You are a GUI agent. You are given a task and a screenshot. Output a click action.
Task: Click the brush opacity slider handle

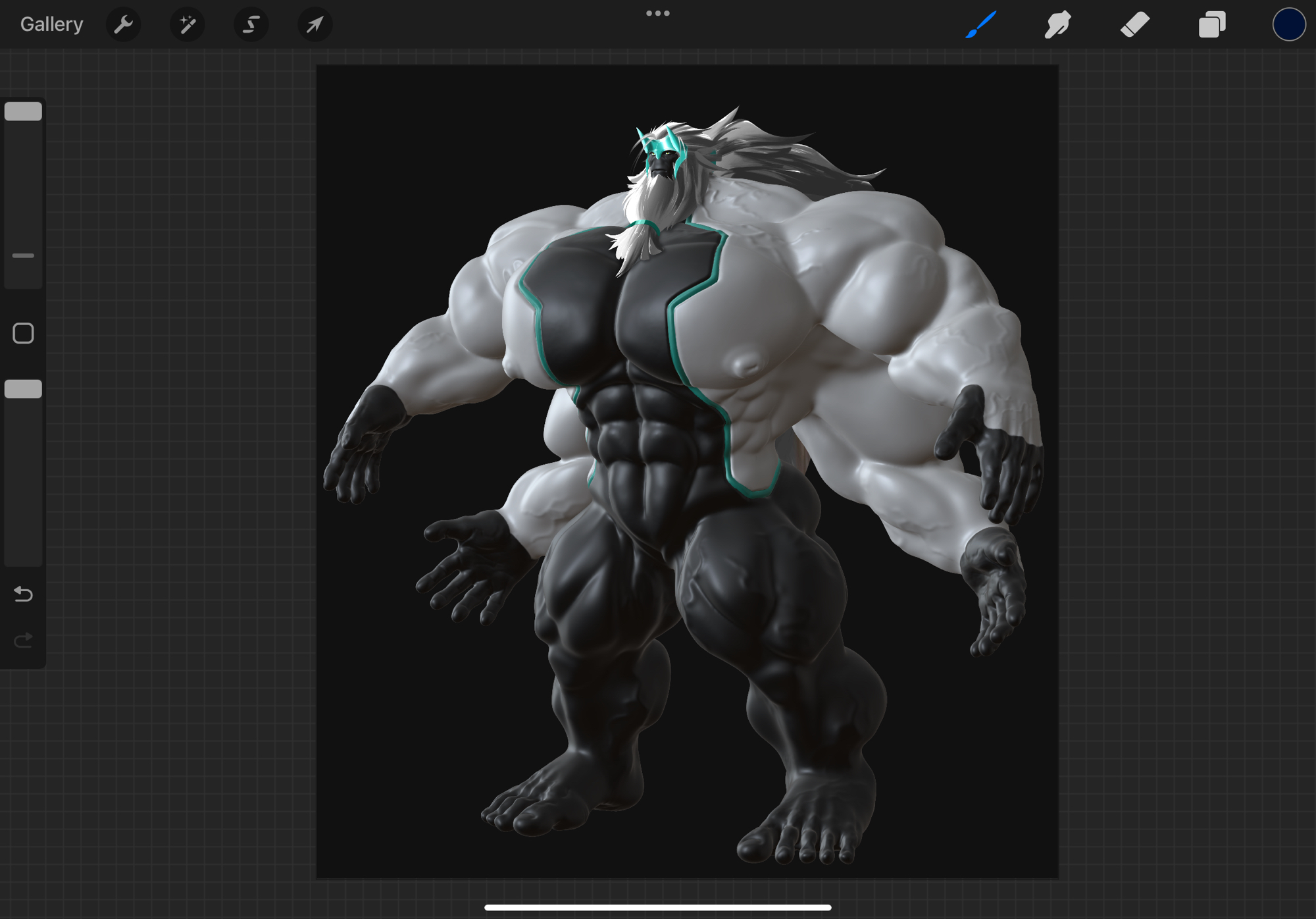23,389
